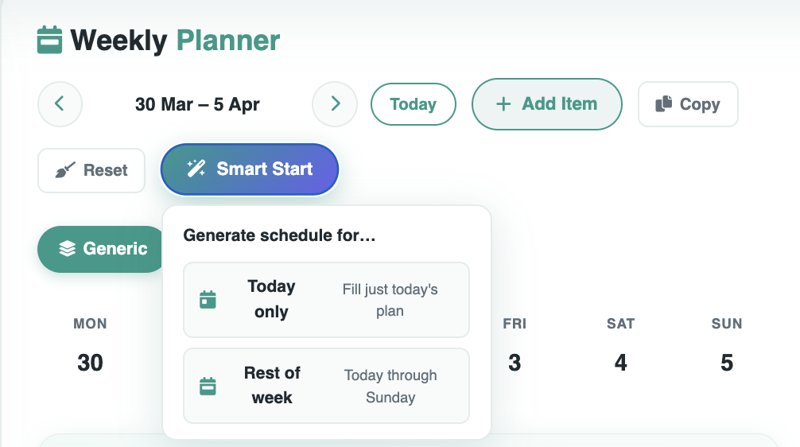Collapse the Smart Start dropdown
The image size is (800, 447).
pyautogui.click(x=250, y=170)
